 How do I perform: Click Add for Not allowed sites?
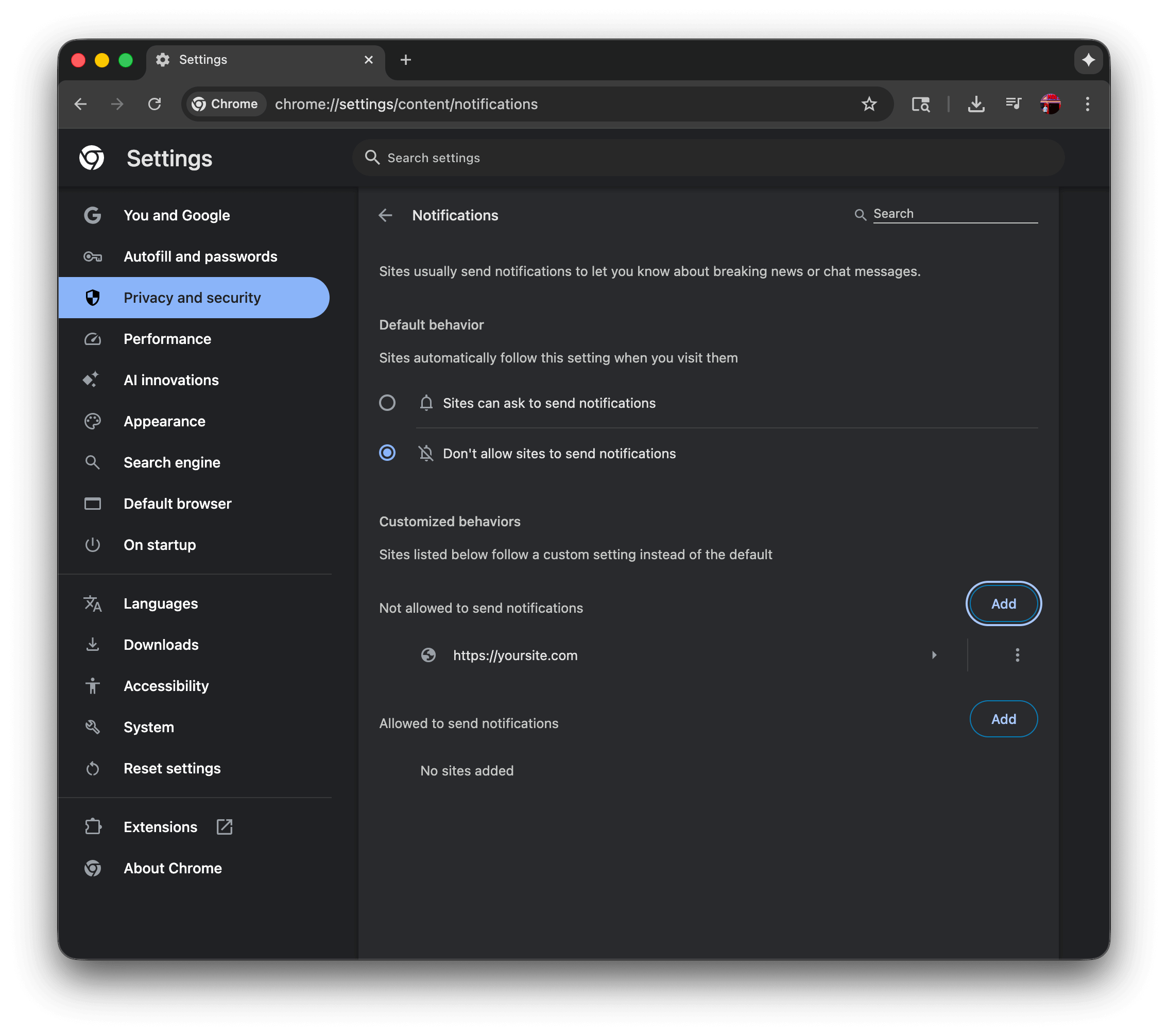[1003, 603]
